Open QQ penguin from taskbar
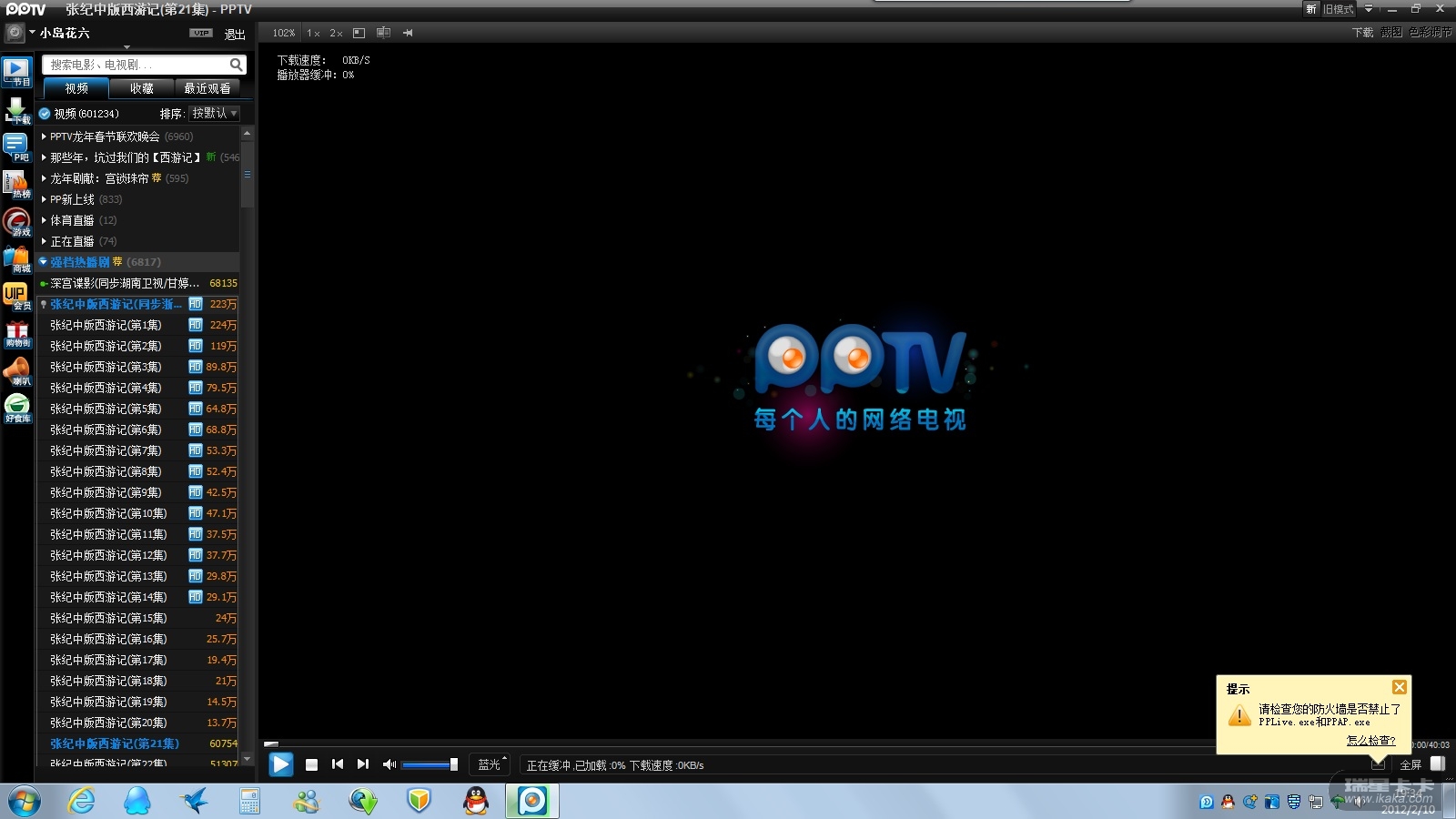 point(476,801)
